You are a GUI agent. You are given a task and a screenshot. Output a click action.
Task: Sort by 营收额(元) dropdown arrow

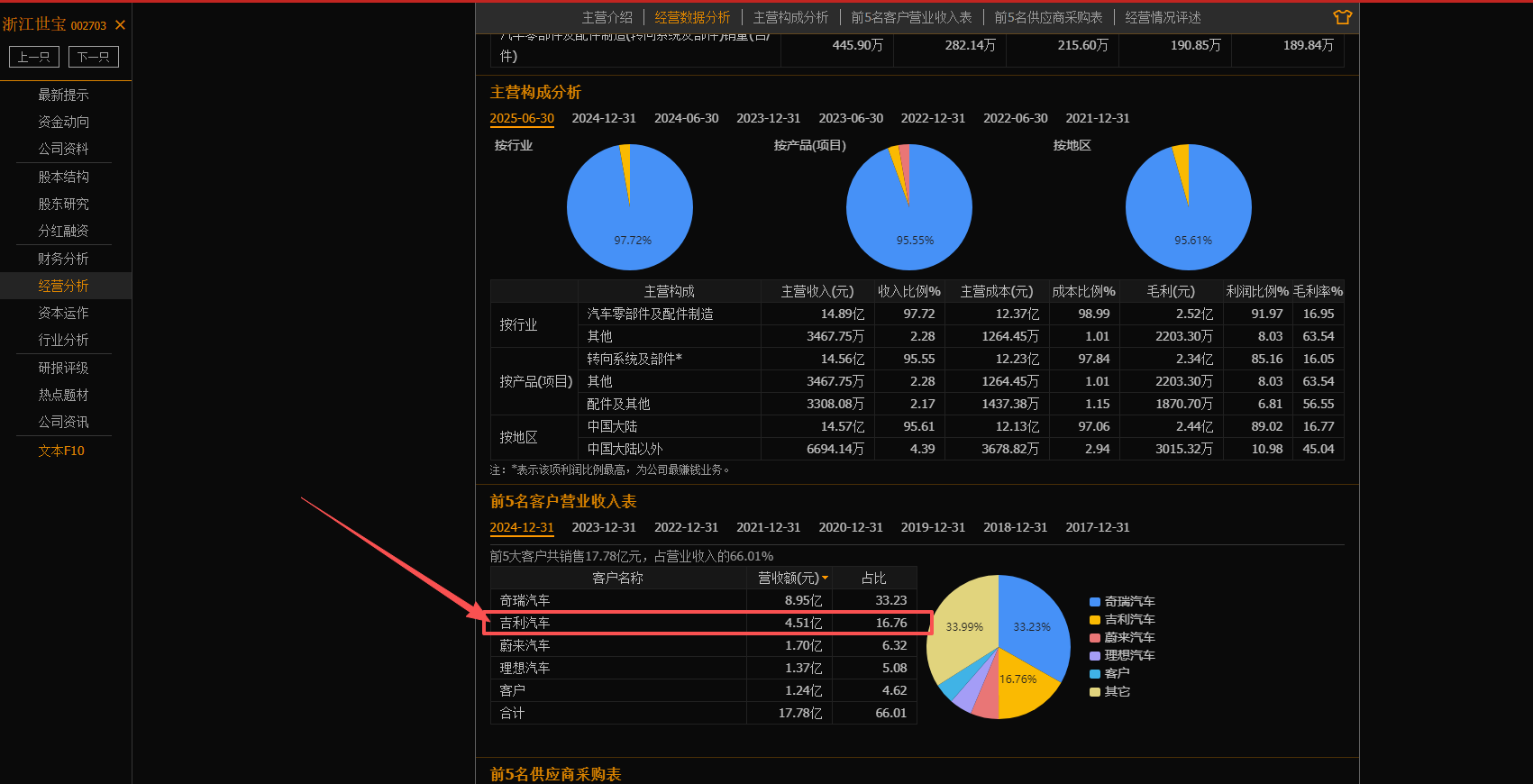pyautogui.click(x=825, y=579)
